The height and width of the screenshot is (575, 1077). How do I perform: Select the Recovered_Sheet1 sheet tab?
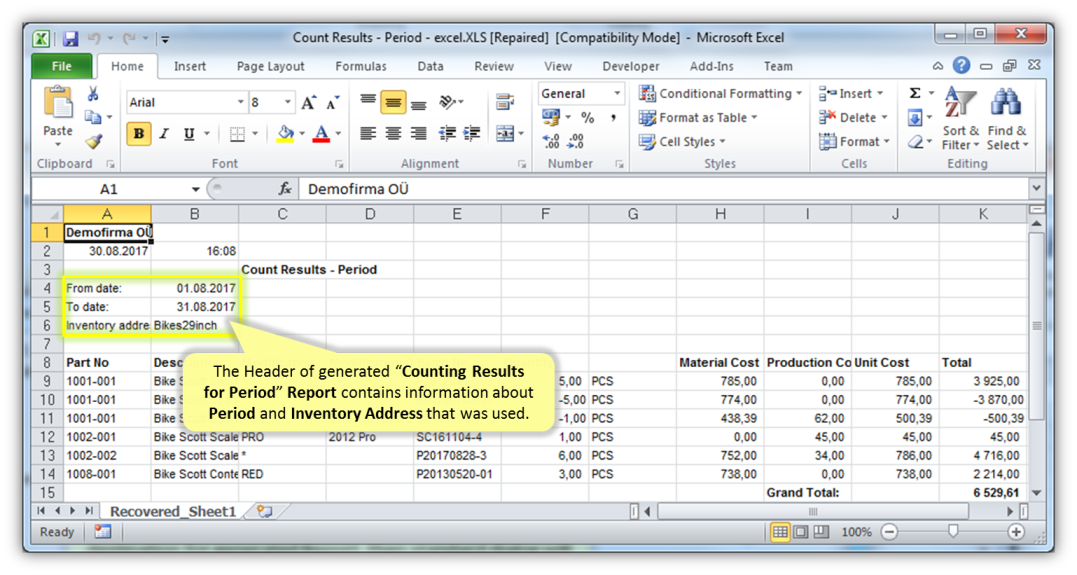tap(172, 511)
